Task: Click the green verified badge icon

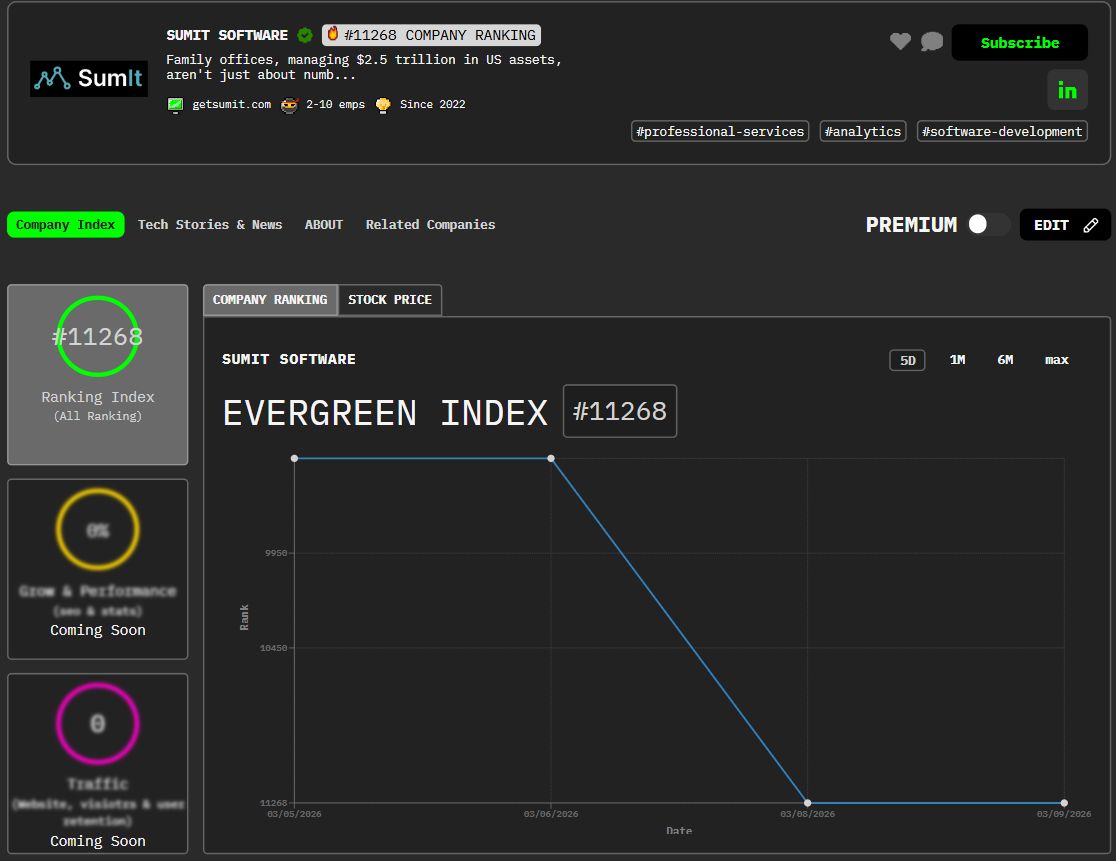Action: [x=305, y=36]
